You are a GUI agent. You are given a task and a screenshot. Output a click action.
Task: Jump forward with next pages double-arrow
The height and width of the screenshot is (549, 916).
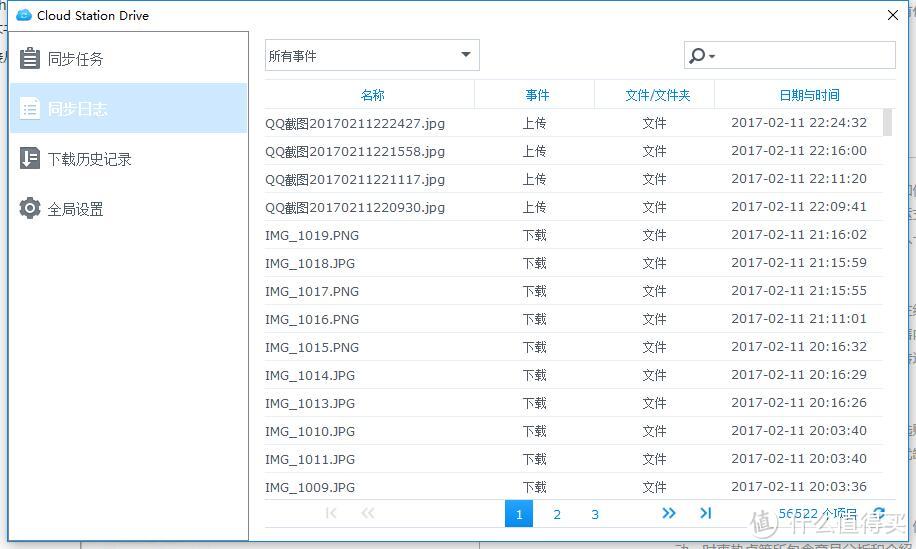tap(668, 513)
